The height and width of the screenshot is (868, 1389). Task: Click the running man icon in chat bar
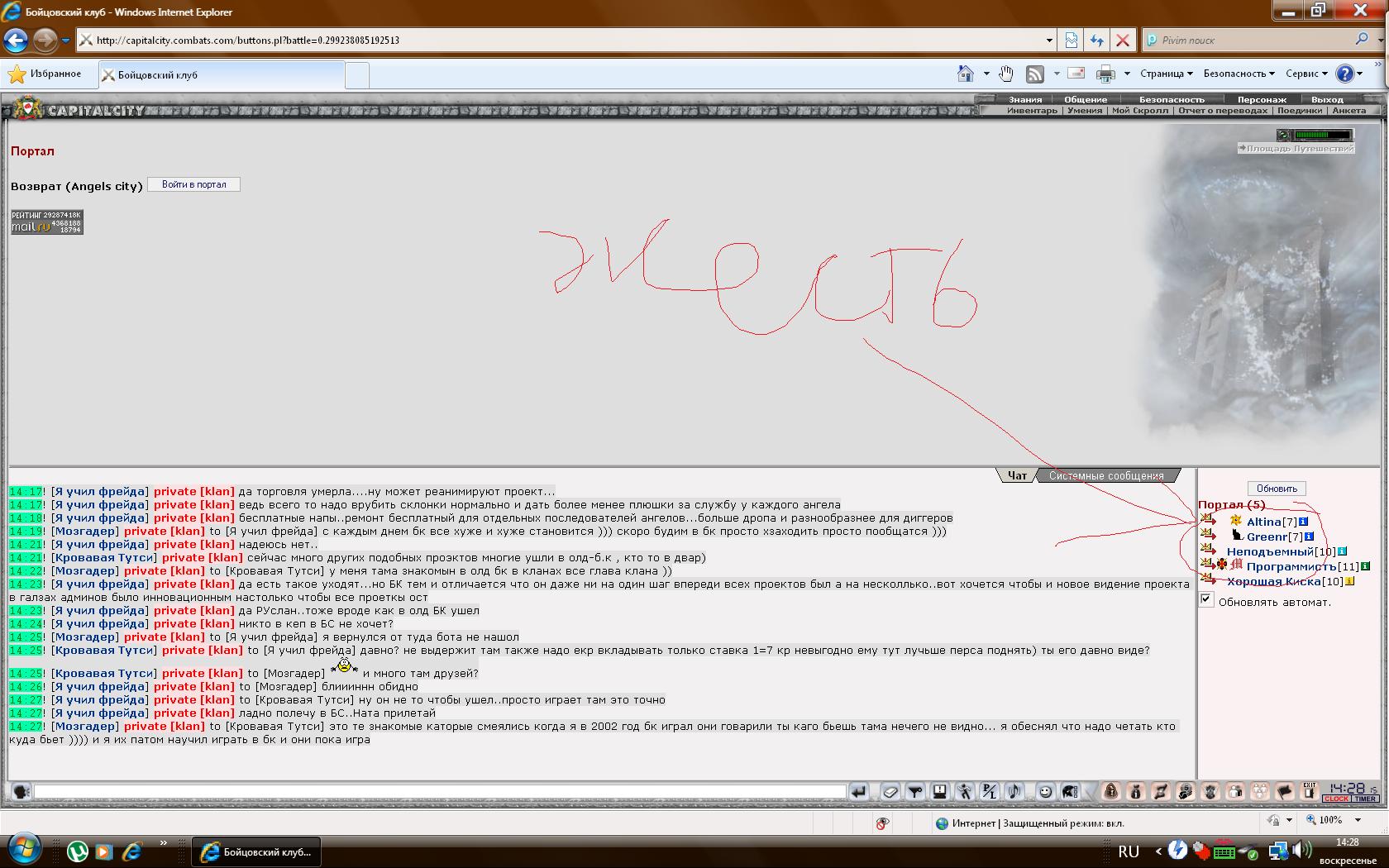tap(964, 792)
